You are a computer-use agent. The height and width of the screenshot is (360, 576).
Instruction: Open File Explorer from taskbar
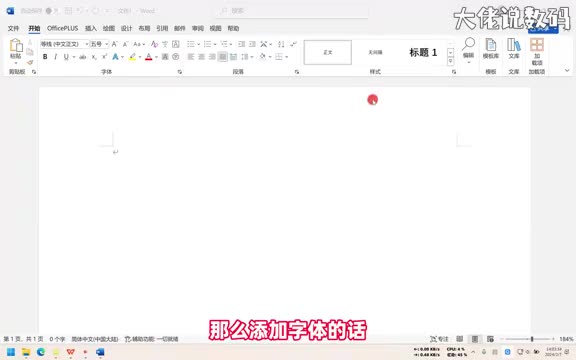[x=26, y=352]
